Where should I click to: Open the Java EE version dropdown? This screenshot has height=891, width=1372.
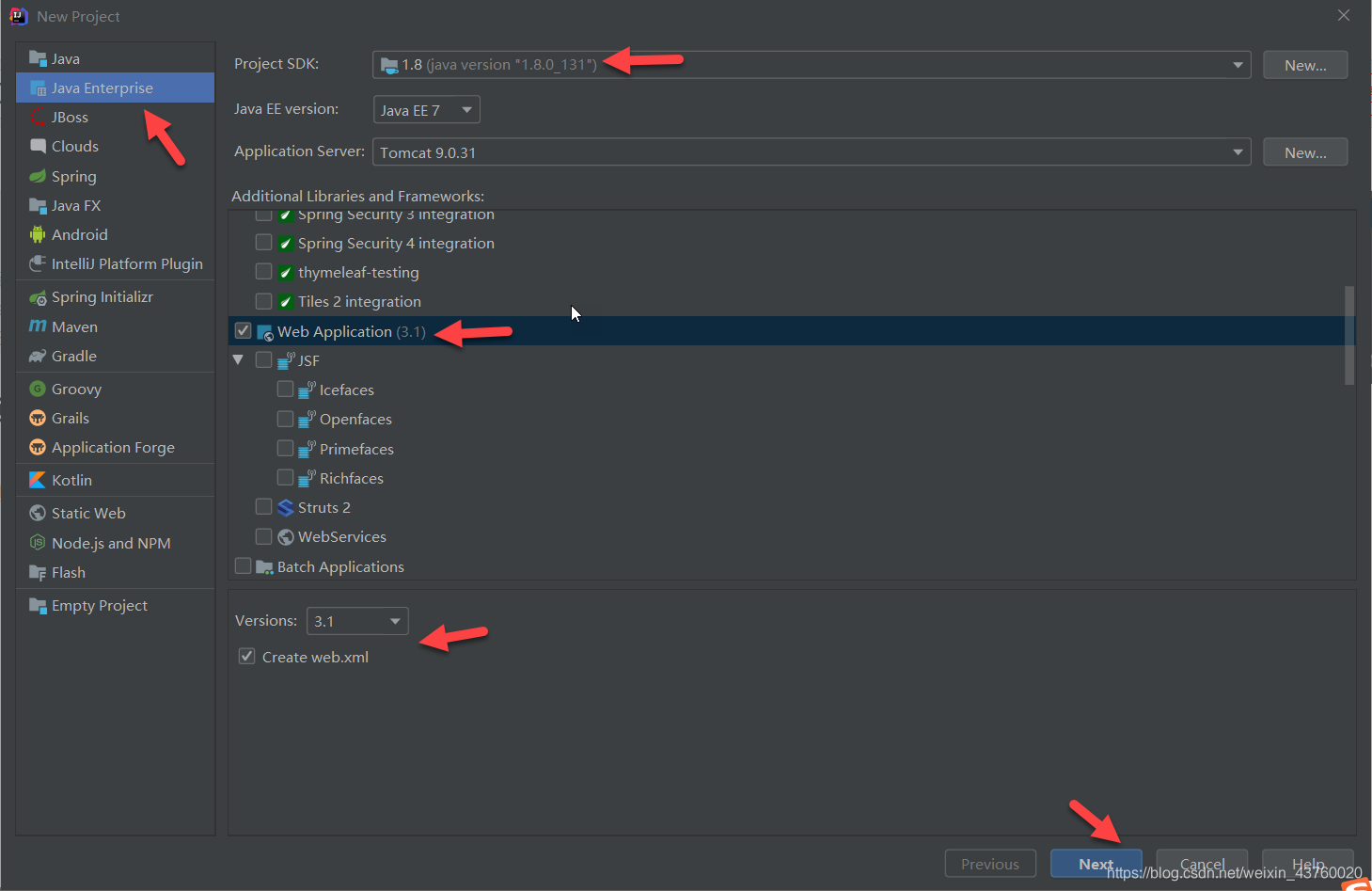tap(427, 110)
